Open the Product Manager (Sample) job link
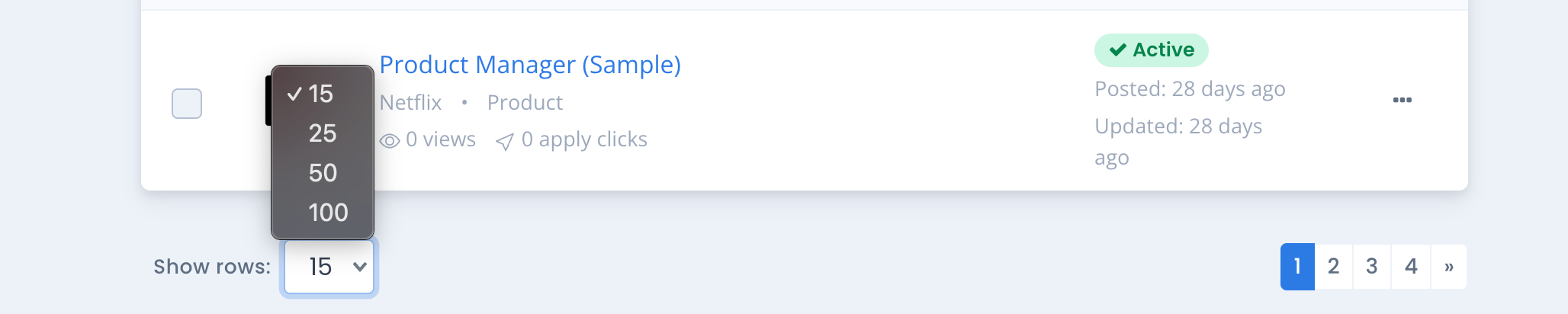The height and width of the screenshot is (314, 1568). pyautogui.click(x=530, y=65)
